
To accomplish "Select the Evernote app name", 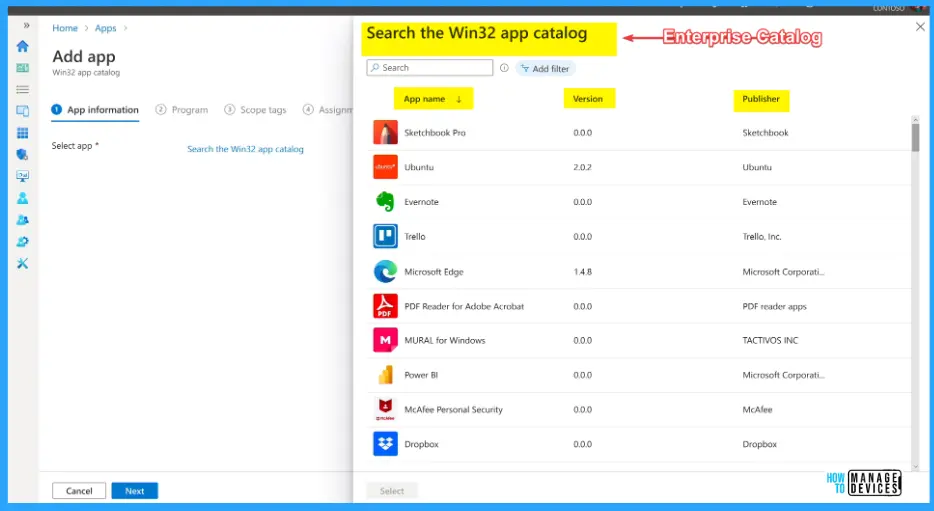I will coord(421,202).
